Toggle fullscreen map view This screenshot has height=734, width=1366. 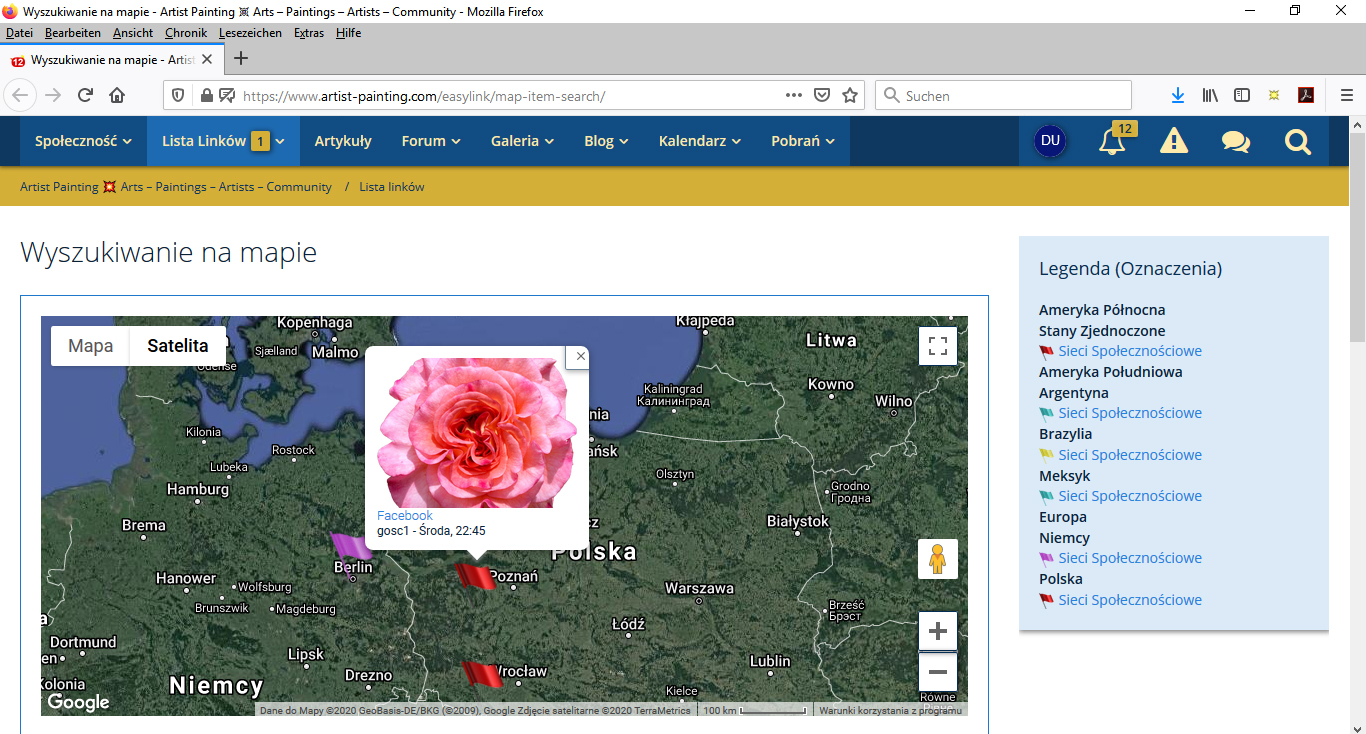[x=937, y=346]
